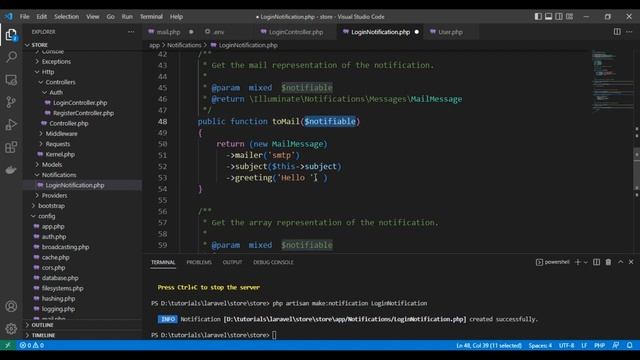The width and height of the screenshot is (640, 360).
Task: Click PHP language mode in status bar
Action: [x=599, y=345]
